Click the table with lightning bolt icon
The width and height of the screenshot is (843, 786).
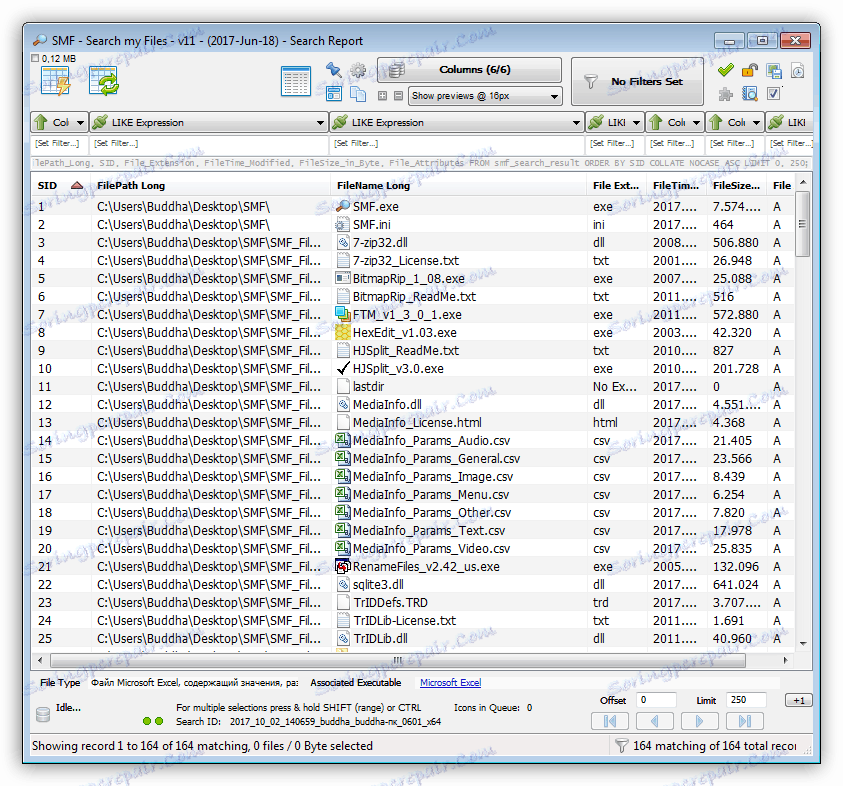click(x=56, y=82)
